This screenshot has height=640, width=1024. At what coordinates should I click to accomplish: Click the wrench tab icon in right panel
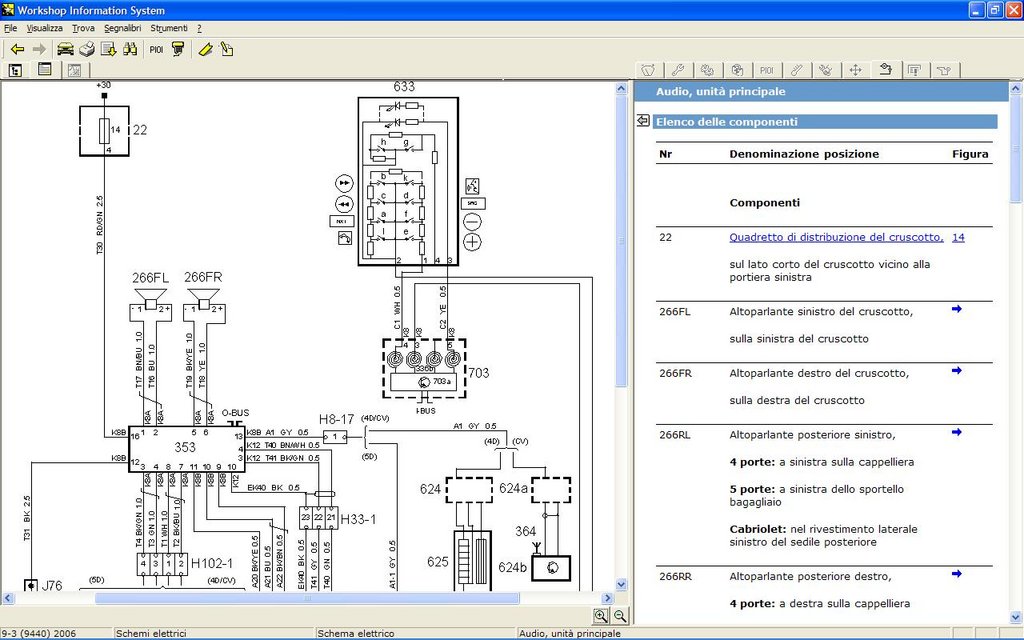pyautogui.click(x=677, y=70)
